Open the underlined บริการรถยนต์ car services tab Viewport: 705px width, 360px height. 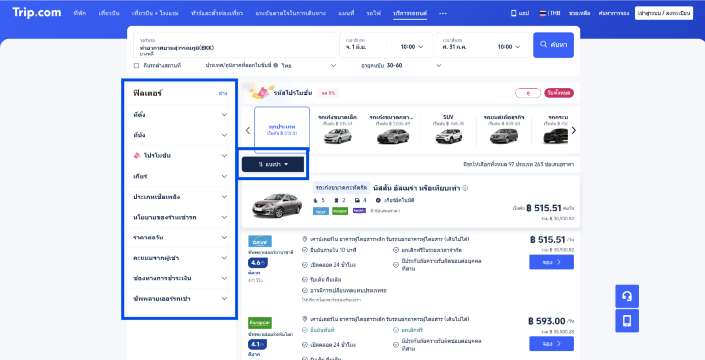point(410,13)
